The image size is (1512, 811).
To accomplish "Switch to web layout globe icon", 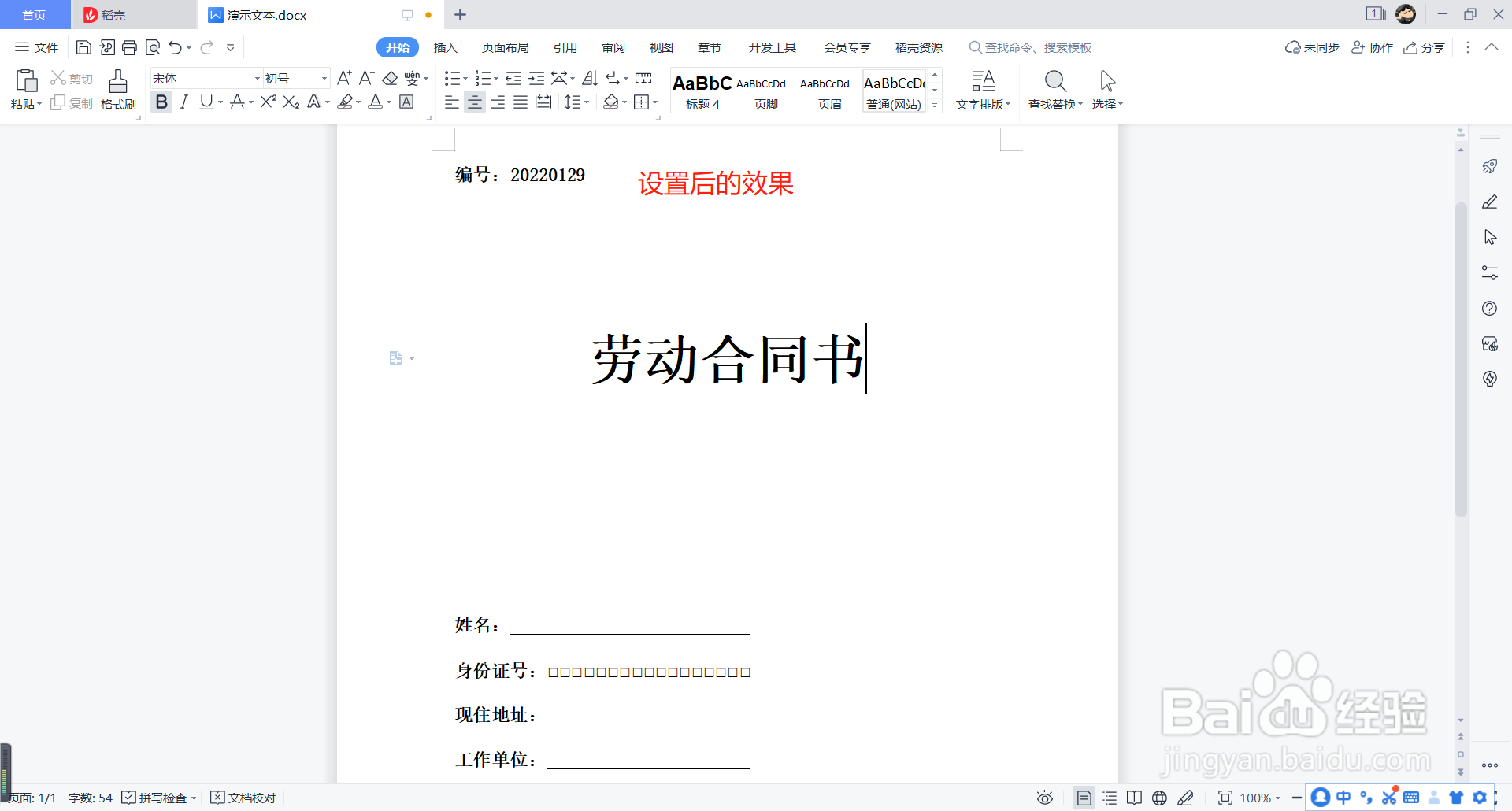I will click(1159, 798).
